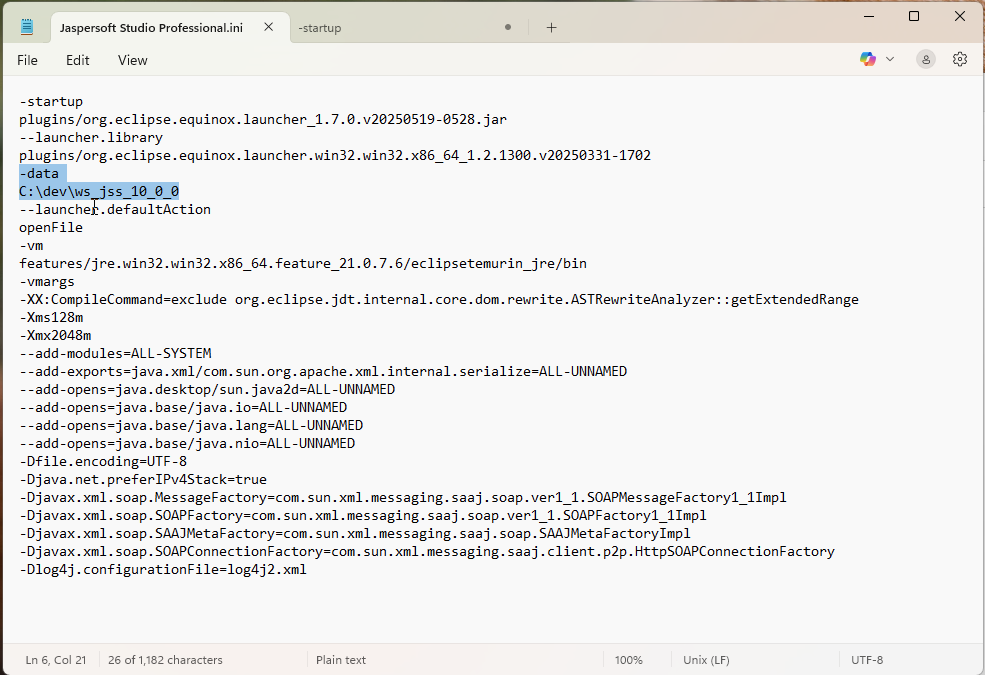This screenshot has height=675, width=985.
Task: Click the openFile line
Action: pos(51,227)
